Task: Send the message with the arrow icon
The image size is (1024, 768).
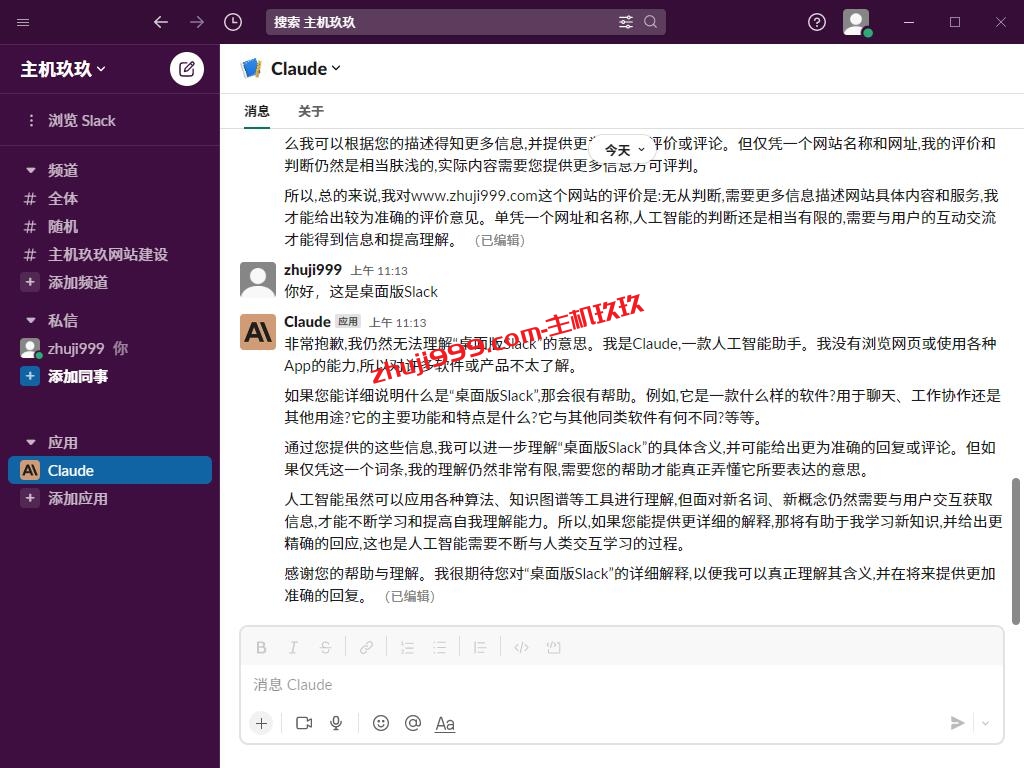Action: (957, 723)
